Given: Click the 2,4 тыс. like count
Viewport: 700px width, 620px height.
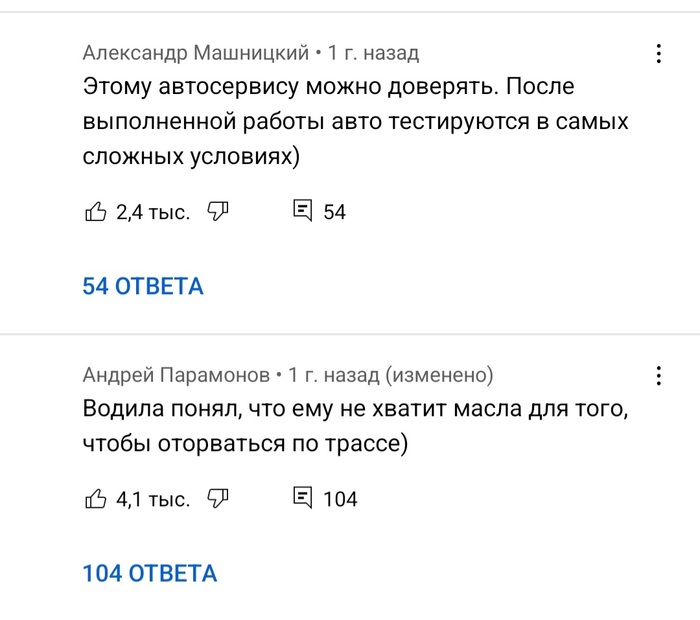Looking at the screenshot, I should point(152,211).
